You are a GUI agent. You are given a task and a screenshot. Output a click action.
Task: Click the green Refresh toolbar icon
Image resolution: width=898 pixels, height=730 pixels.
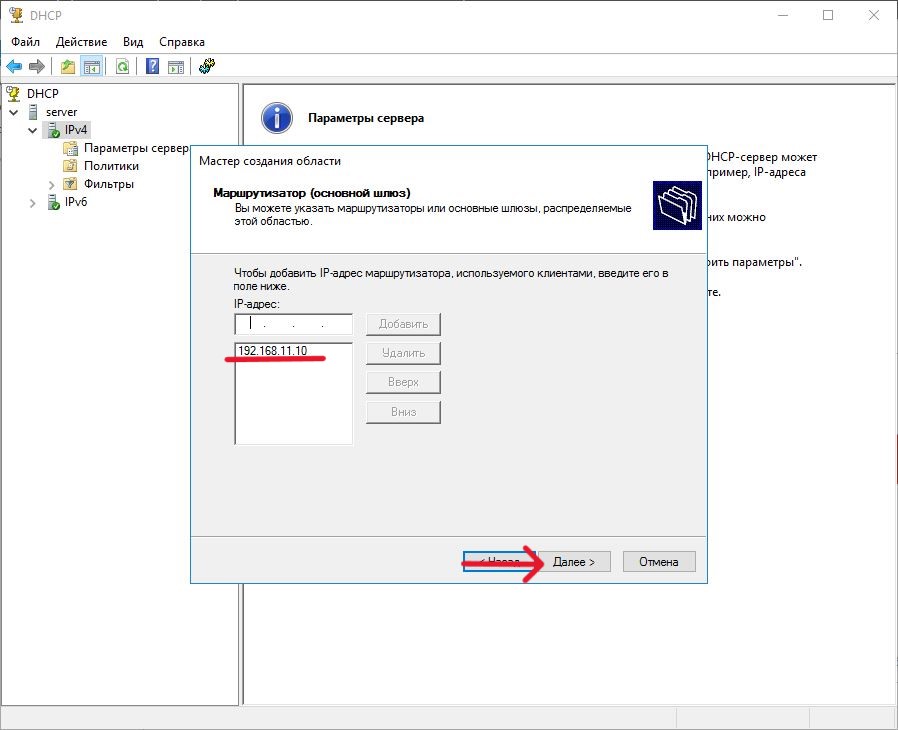122,67
